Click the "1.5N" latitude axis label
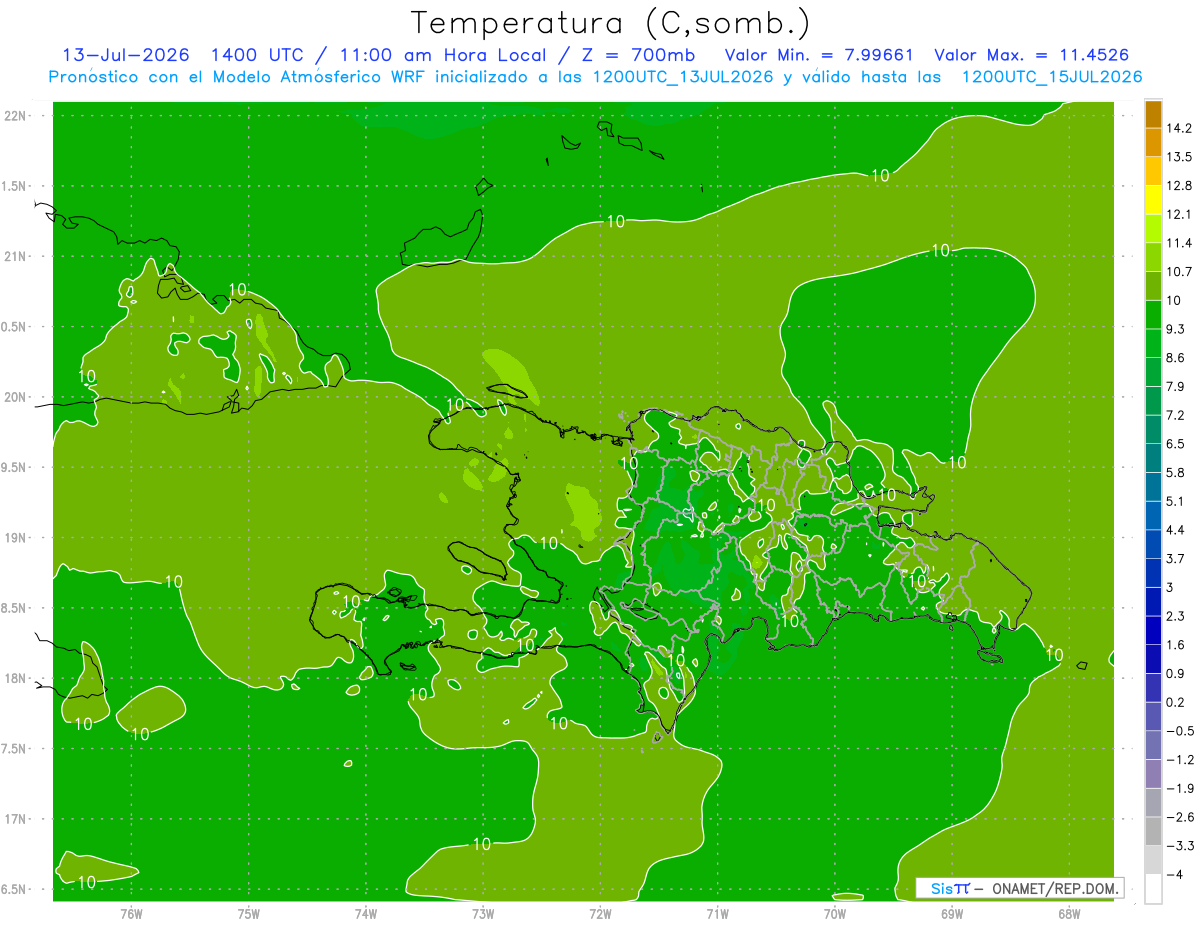The height and width of the screenshot is (927, 1200). pos(14,186)
